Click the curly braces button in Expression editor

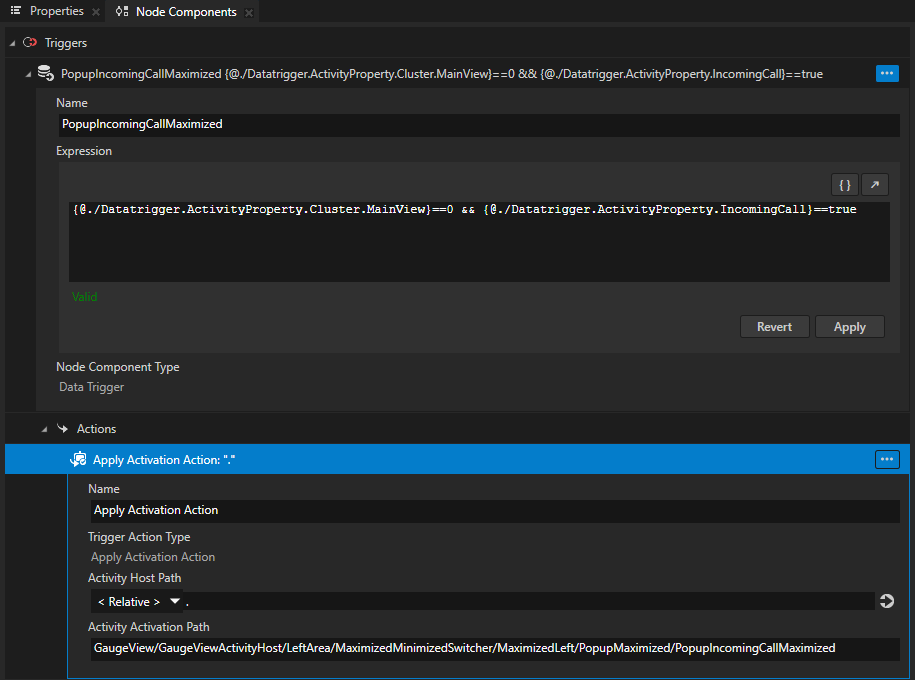point(844,185)
